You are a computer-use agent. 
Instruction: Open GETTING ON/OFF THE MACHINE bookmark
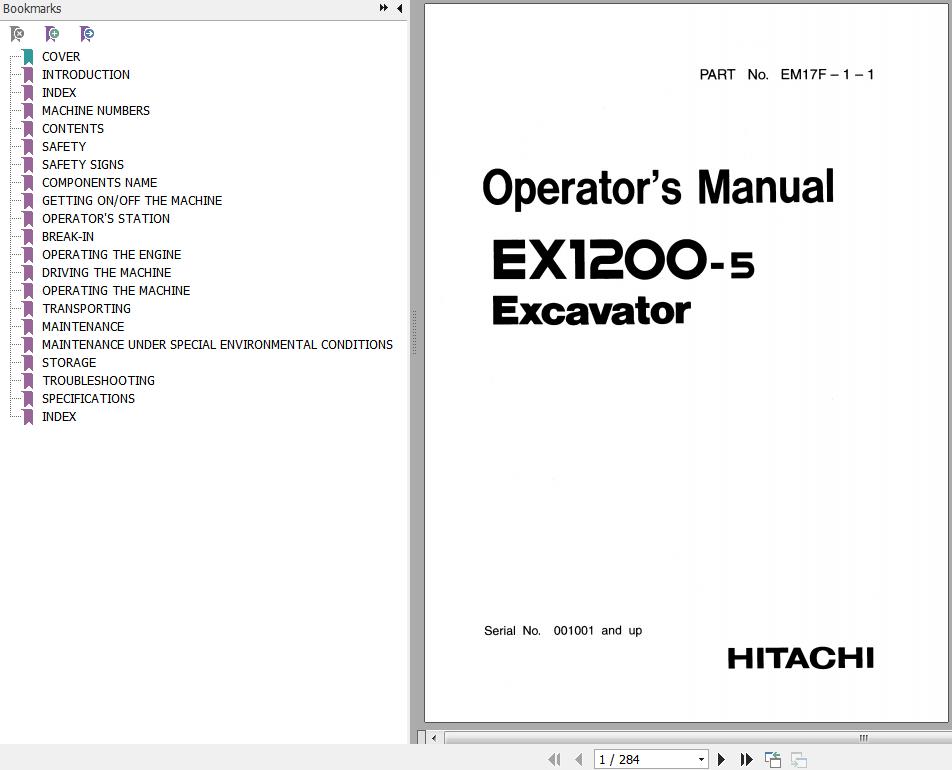pos(132,200)
